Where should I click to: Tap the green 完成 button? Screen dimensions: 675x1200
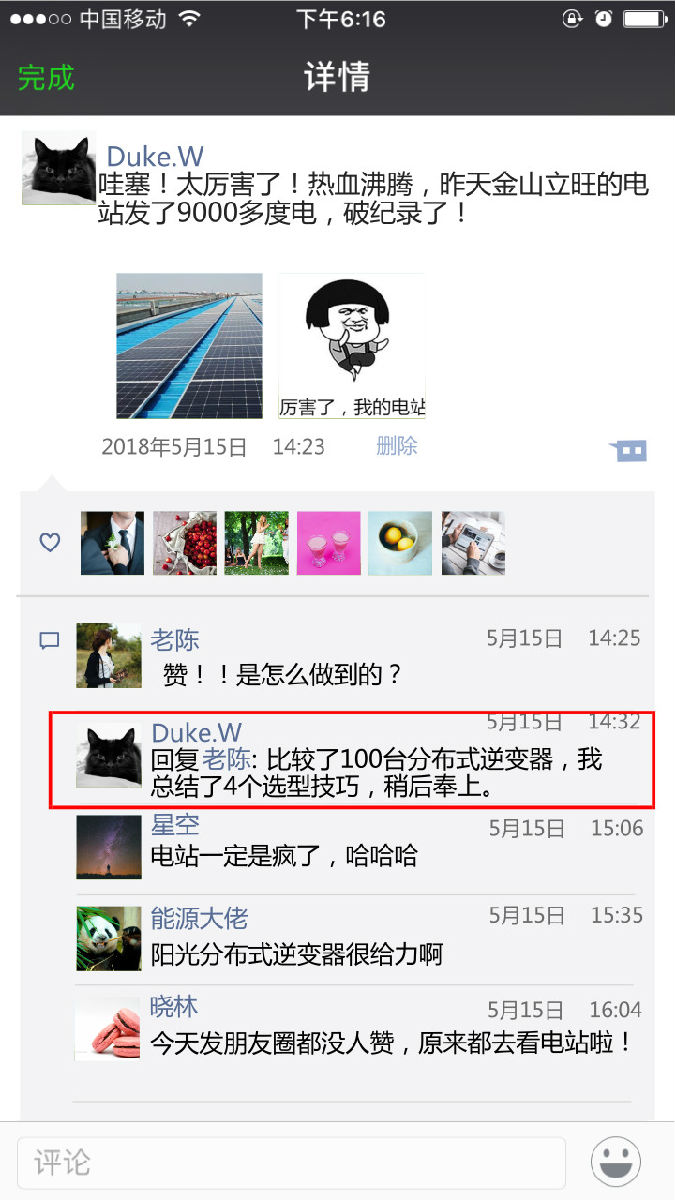46,77
